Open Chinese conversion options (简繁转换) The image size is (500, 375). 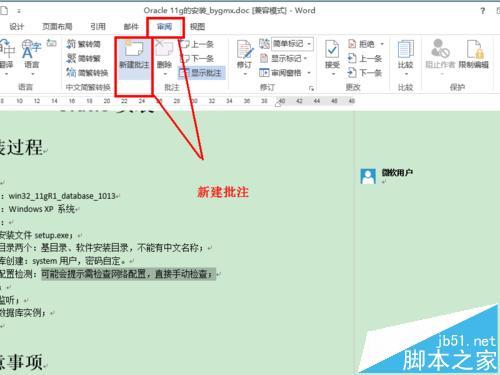[87, 73]
